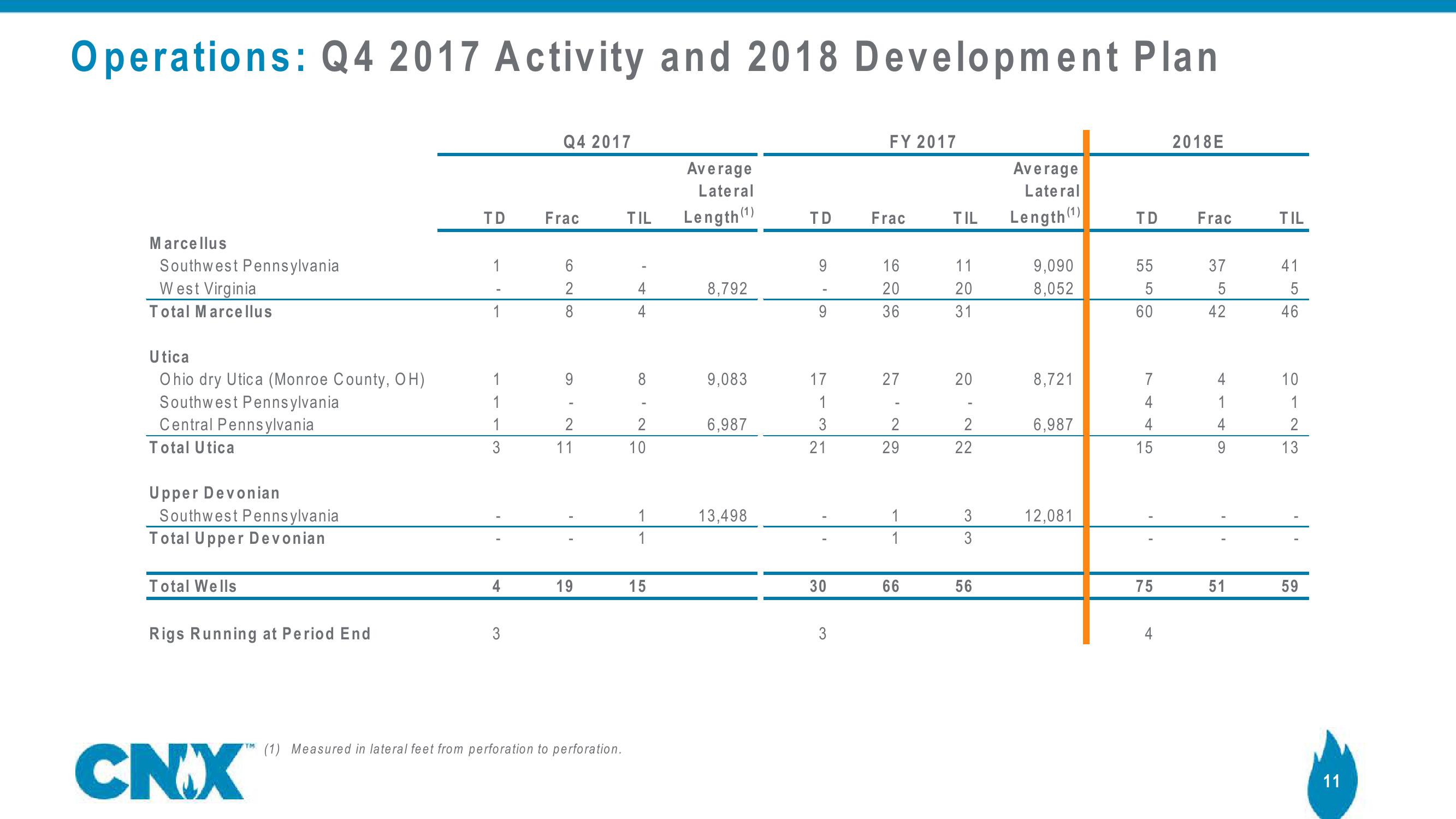
Task: Click 'Rigs Running at Period End' label
Action: (260, 633)
